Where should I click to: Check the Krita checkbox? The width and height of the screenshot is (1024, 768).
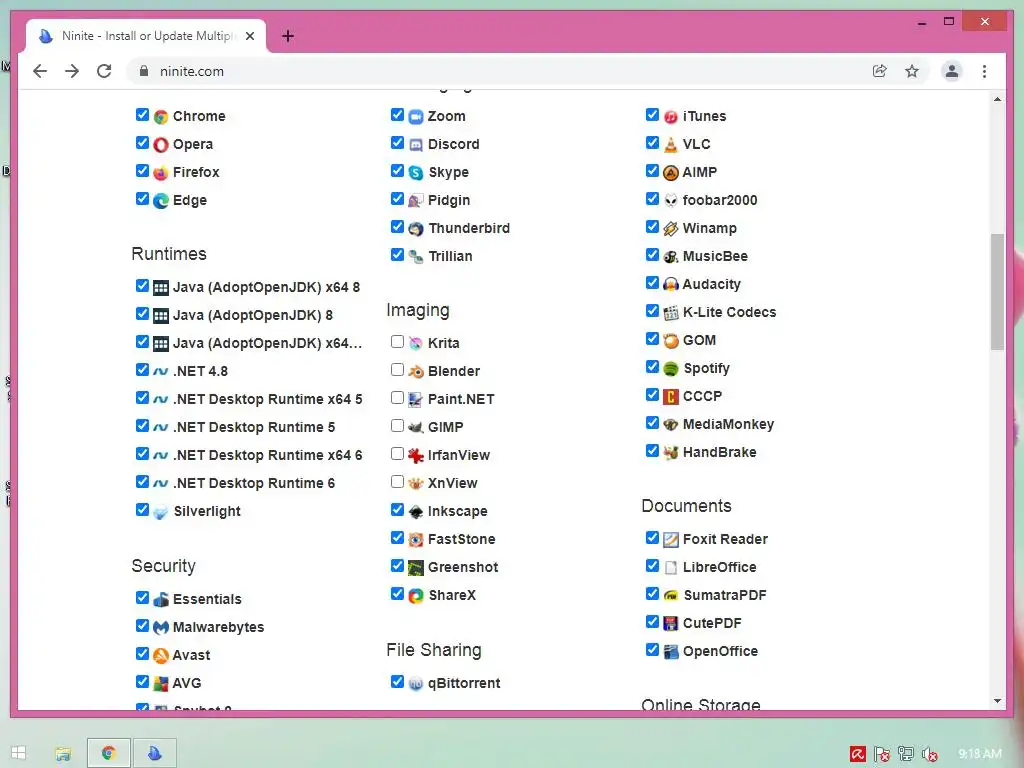coord(397,342)
